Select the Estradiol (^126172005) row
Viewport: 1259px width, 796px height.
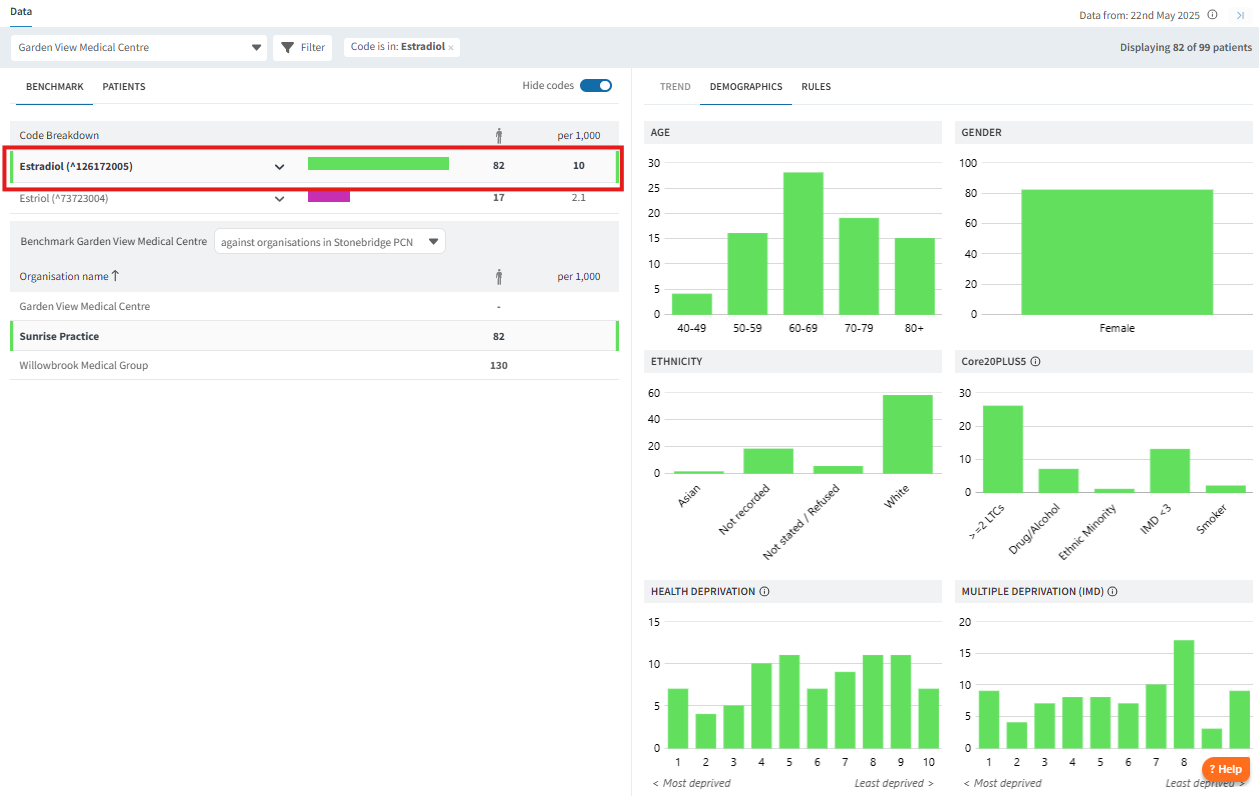(314, 166)
